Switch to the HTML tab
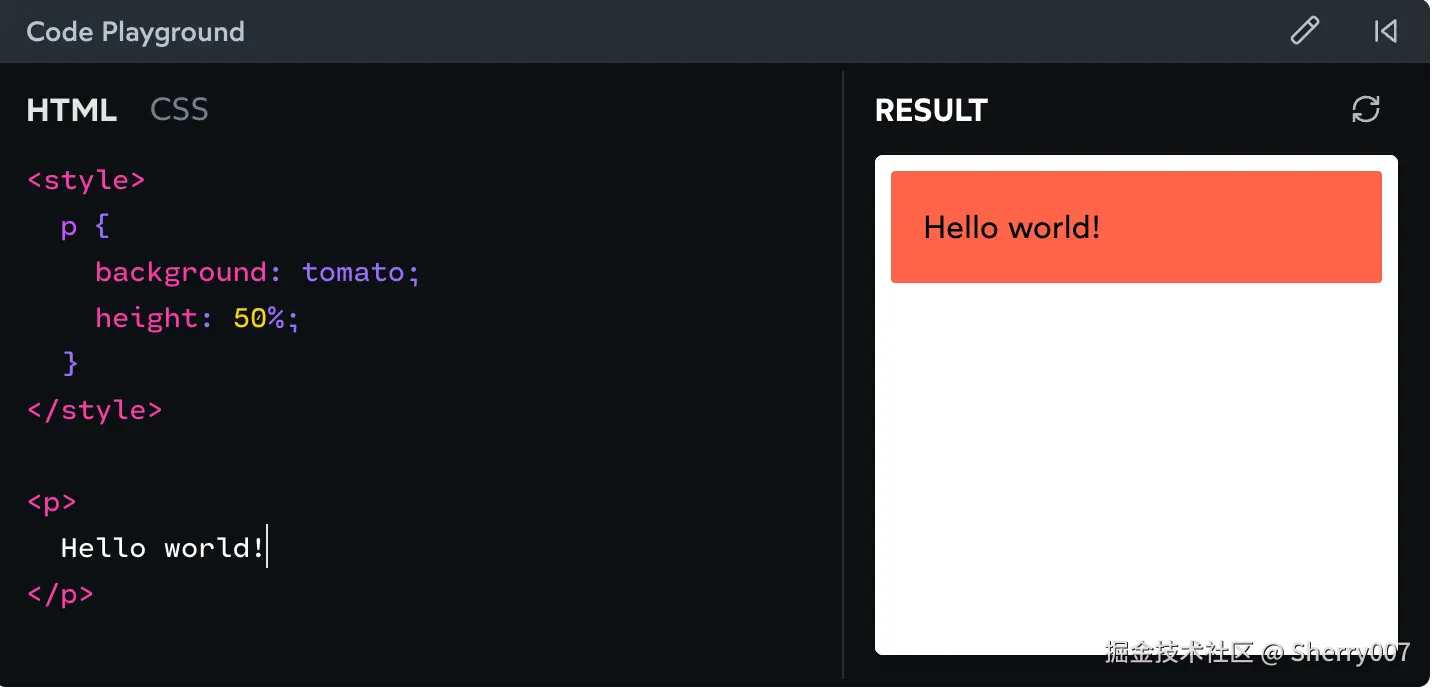 pyautogui.click(x=71, y=110)
